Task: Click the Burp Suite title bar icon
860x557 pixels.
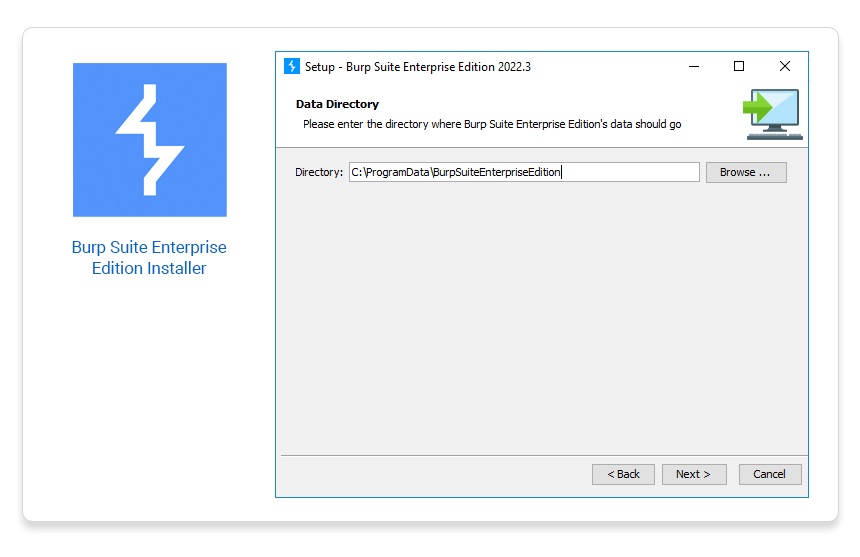Action: (x=292, y=66)
